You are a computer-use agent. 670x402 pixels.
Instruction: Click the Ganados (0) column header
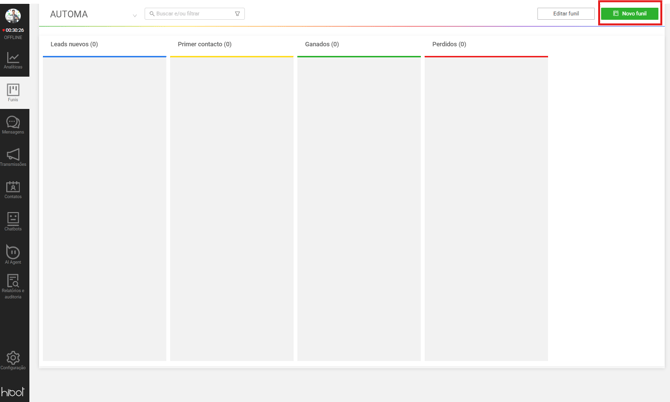(x=322, y=44)
